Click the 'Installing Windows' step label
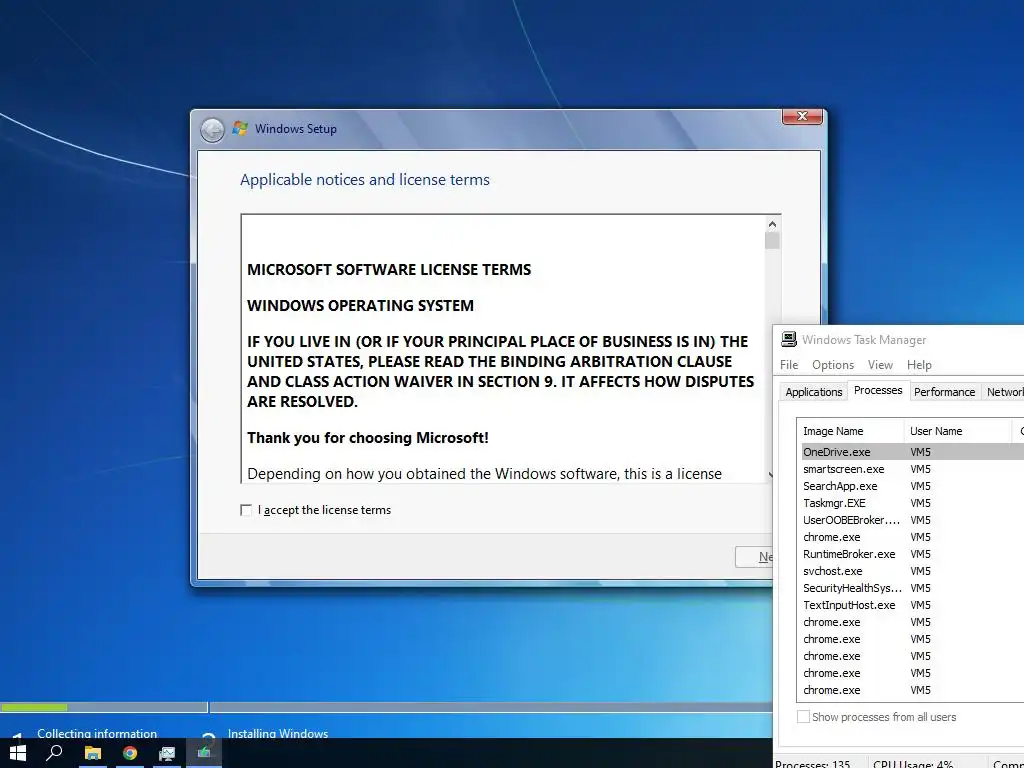This screenshot has width=1024, height=768. 278,733
